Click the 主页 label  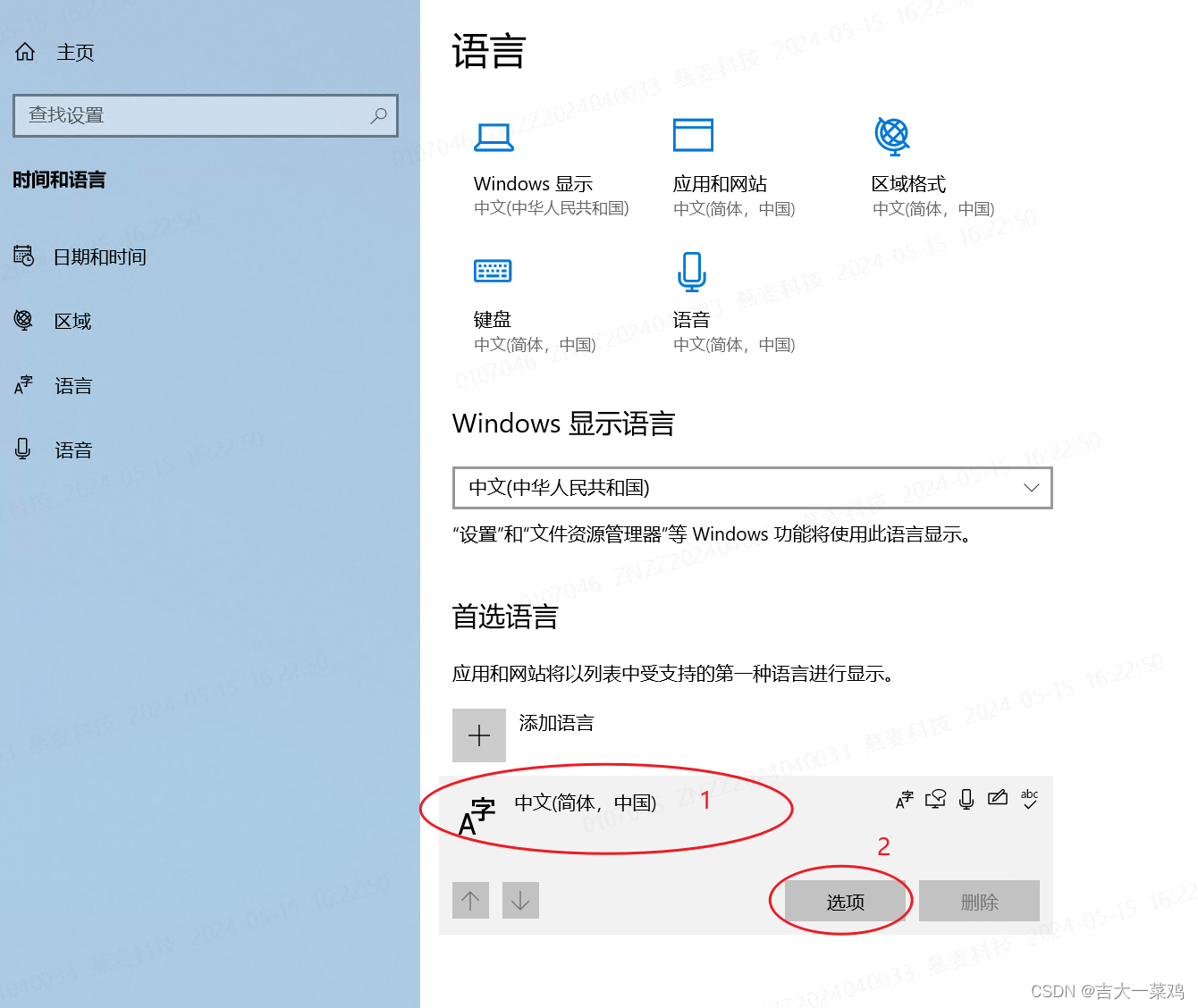coord(75,53)
